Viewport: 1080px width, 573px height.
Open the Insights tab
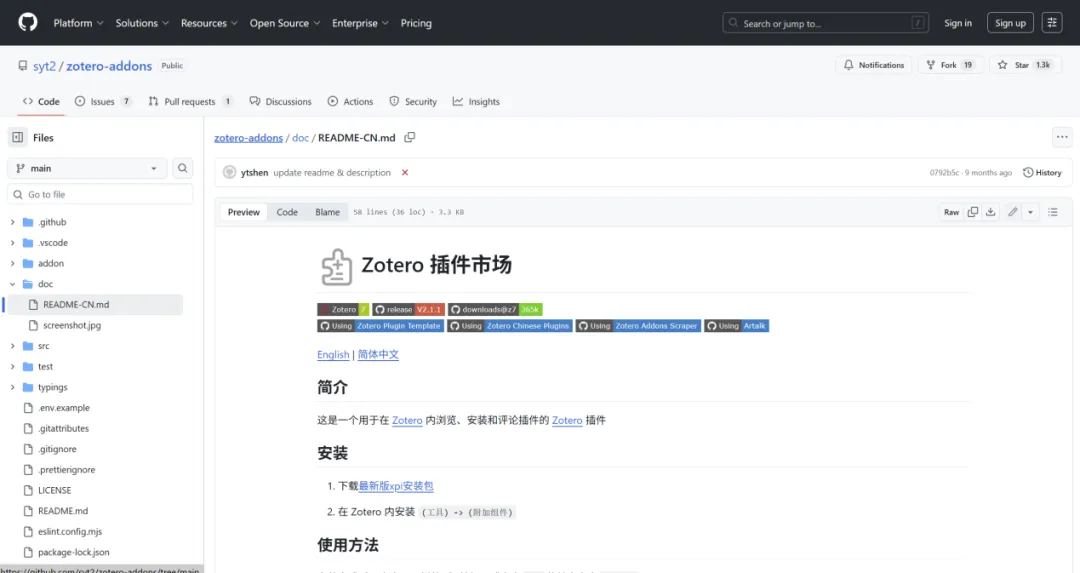pos(476,101)
